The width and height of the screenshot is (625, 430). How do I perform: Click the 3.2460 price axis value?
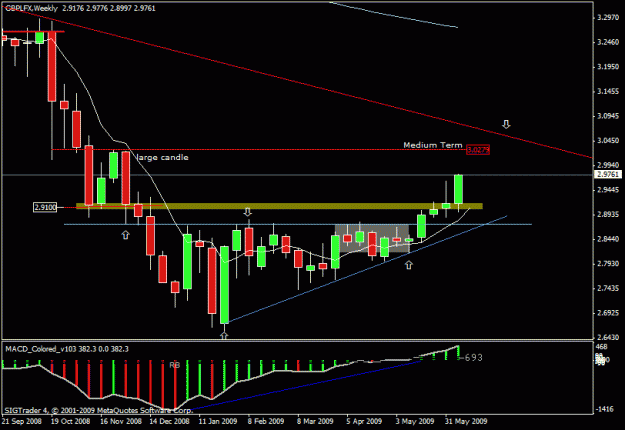point(608,42)
